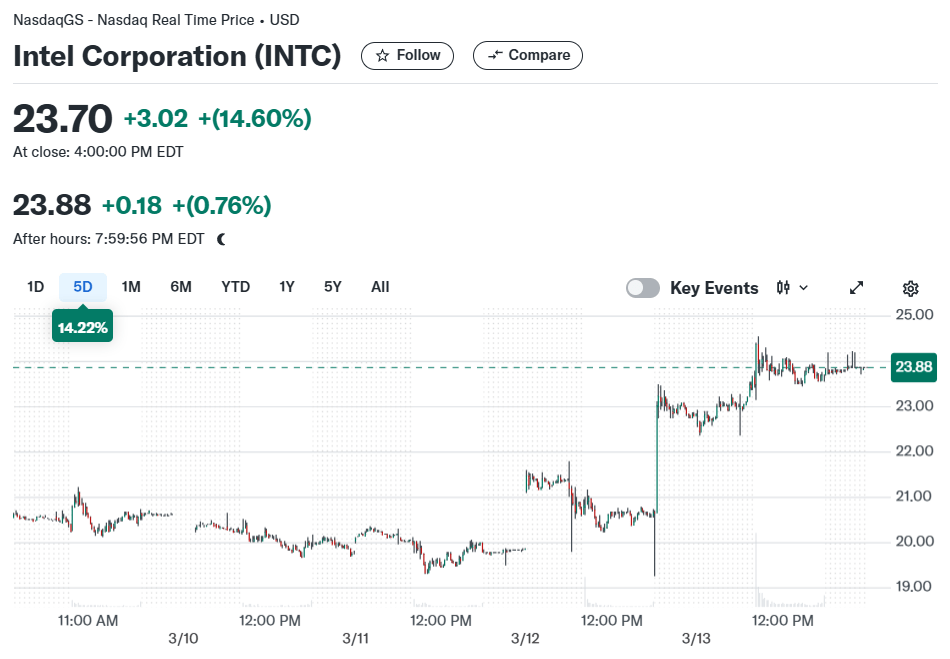Click the 3/10 date label
Viewport: 950px width, 659px height.
click(183, 638)
